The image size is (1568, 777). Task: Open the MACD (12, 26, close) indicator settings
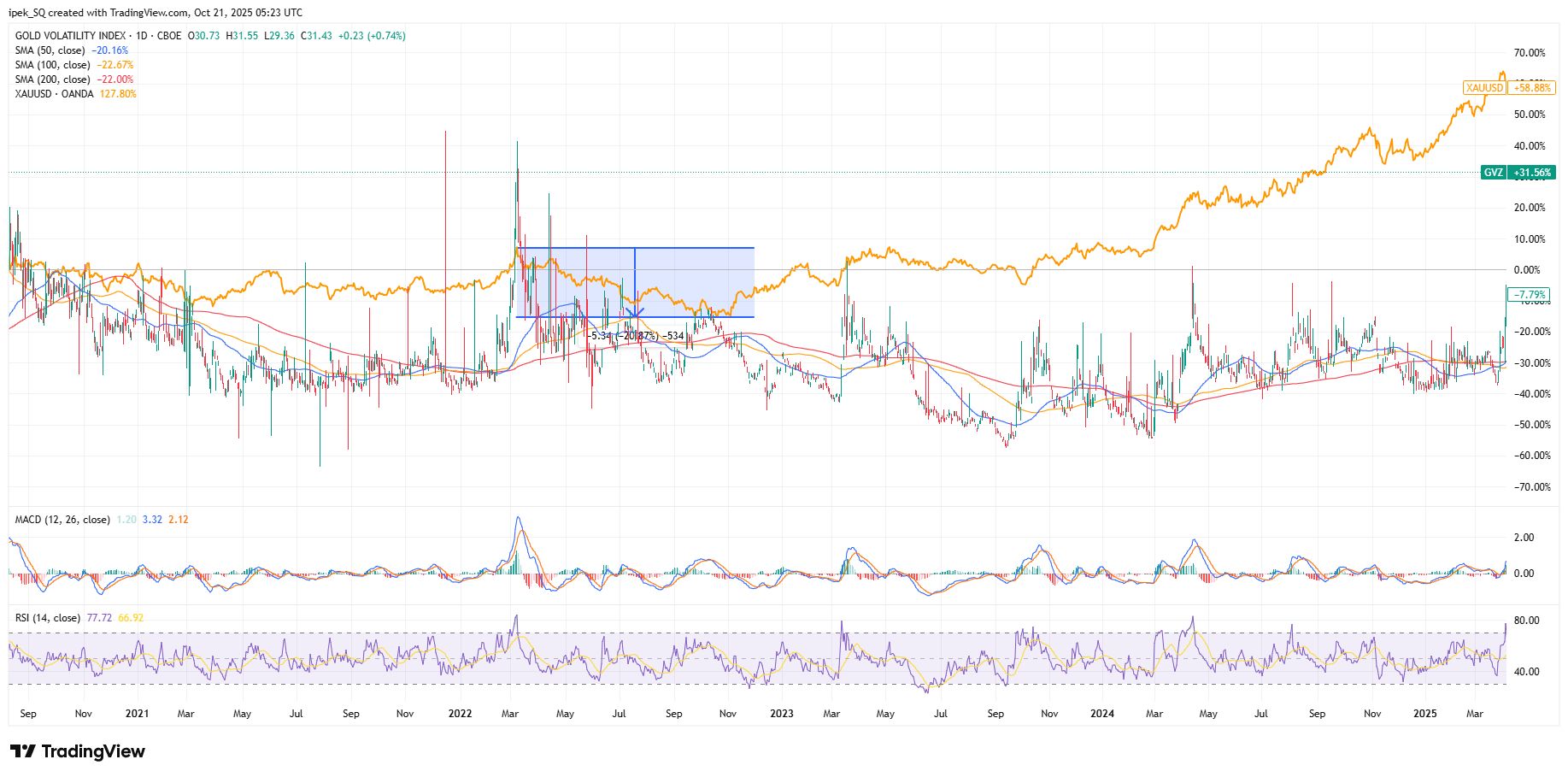pos(62,519)
